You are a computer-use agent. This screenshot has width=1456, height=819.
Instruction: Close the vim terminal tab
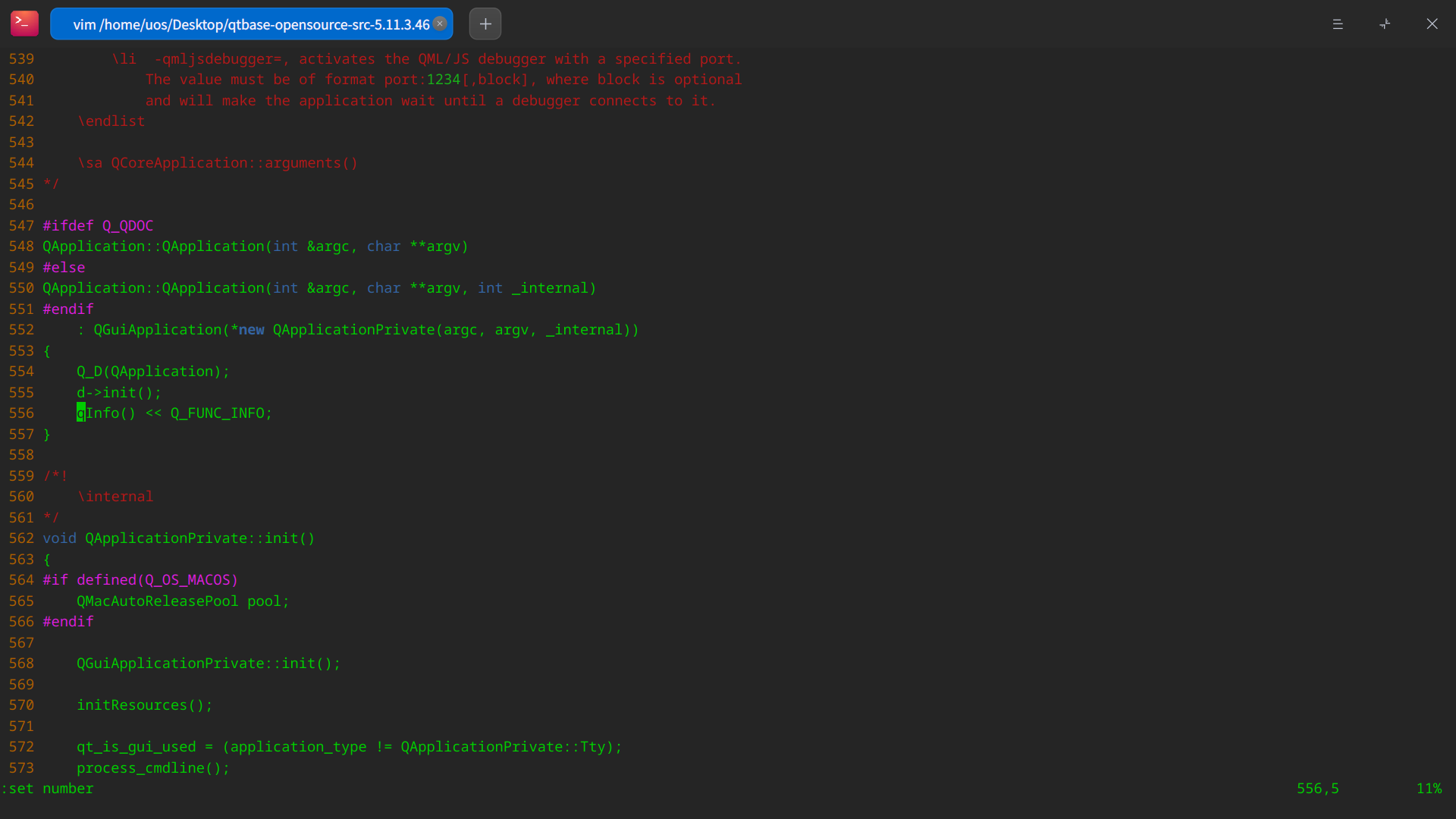click(x=440, y=24)
